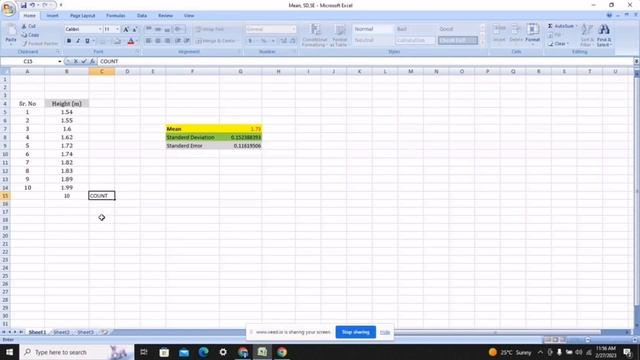Open the Clear menu
Image resolution: width=640 pixels, height=360 pixels.
click(x=558, y=44)
